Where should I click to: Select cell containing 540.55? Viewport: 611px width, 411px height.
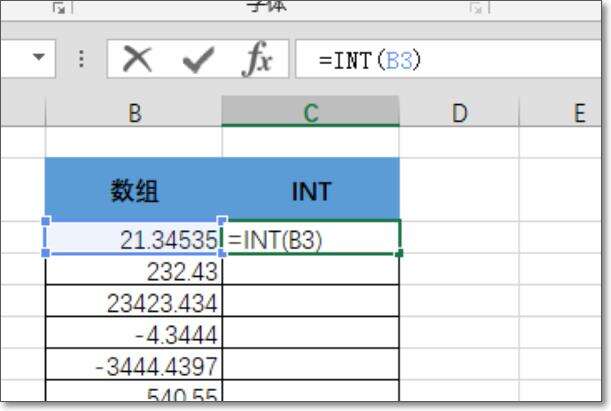tap(134, 391)
